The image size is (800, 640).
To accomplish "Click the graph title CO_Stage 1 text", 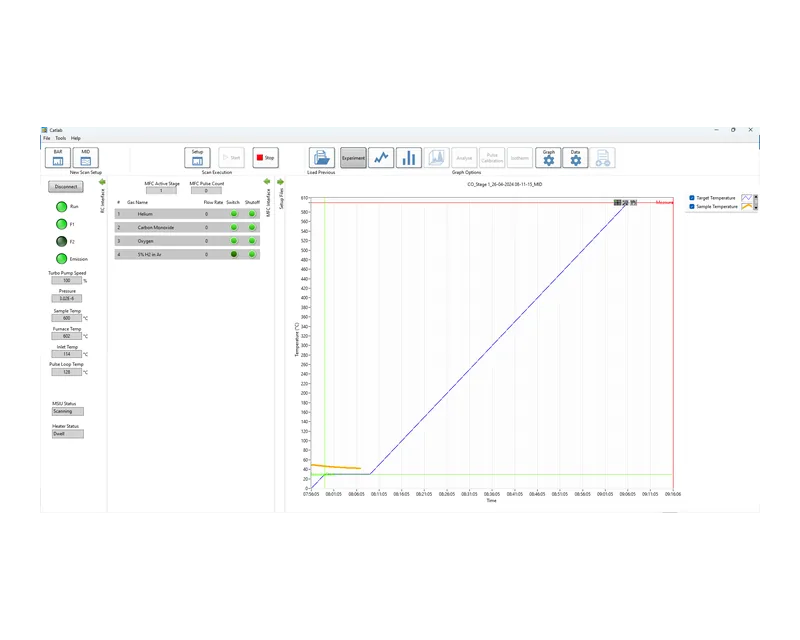I will (505, 184).
